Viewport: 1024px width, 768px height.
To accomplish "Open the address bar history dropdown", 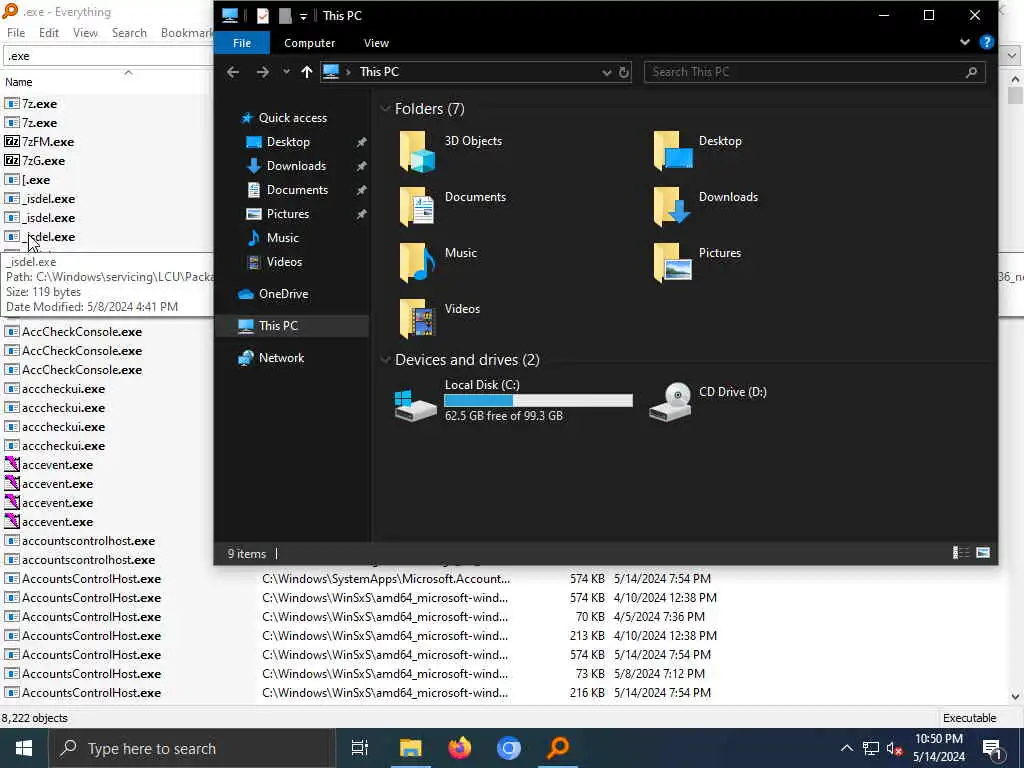I will click(x=607, y=72).
